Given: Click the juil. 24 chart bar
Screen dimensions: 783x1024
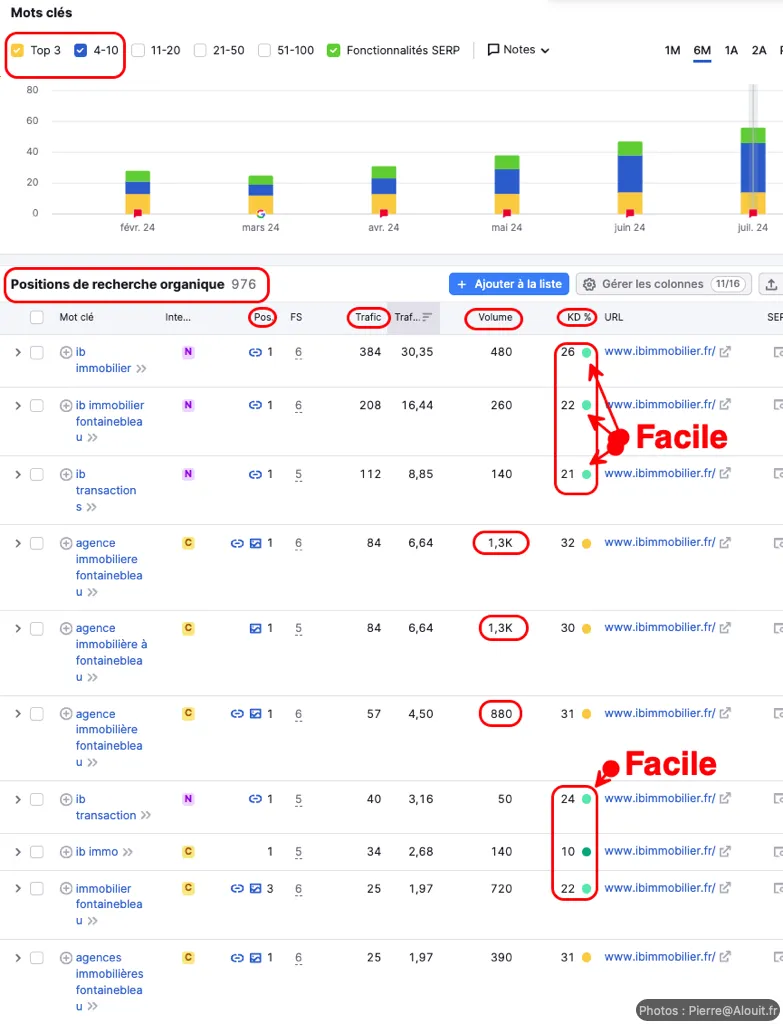Looking at the screenshot, I should [x=752, y=170].
